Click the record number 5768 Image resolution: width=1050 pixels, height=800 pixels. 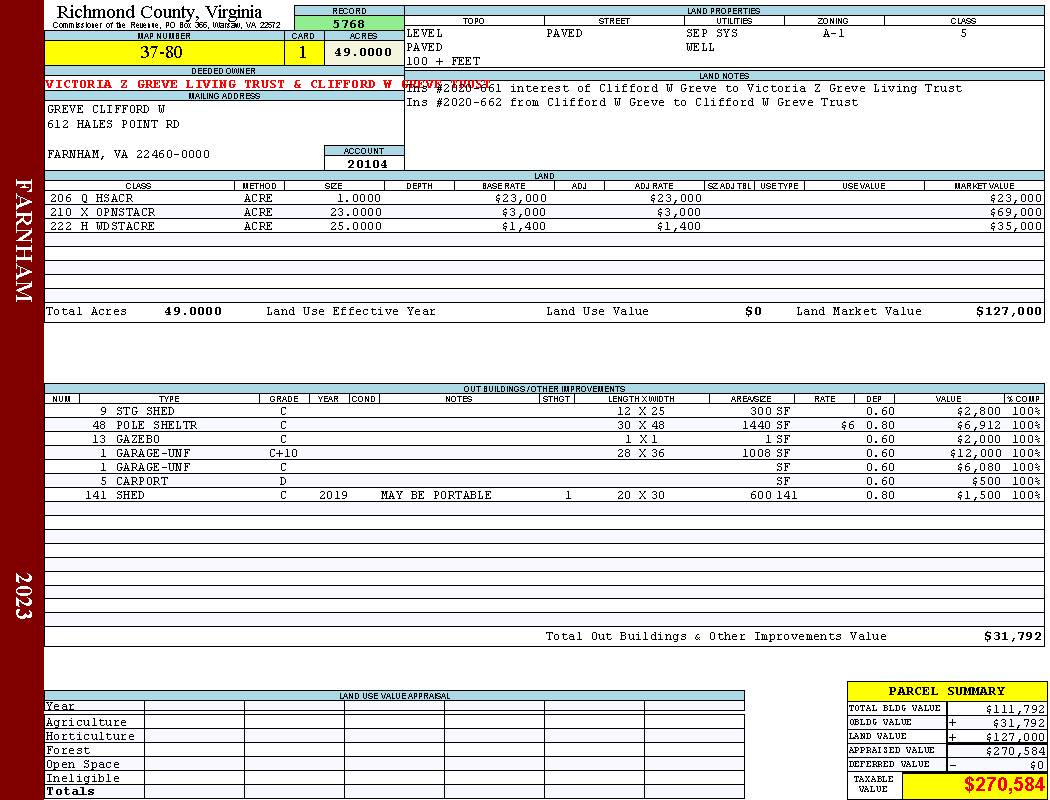[349, 23]
